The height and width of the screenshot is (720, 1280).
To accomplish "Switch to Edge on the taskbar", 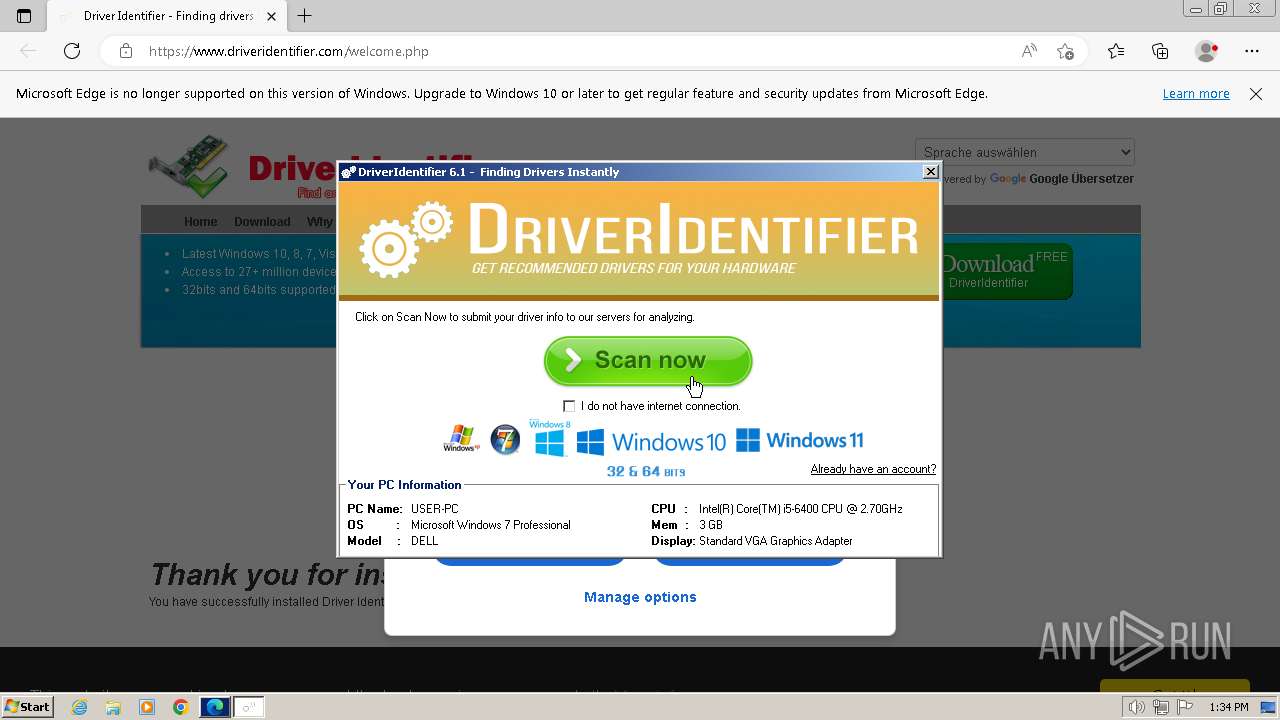I will [x=215, y=707].
